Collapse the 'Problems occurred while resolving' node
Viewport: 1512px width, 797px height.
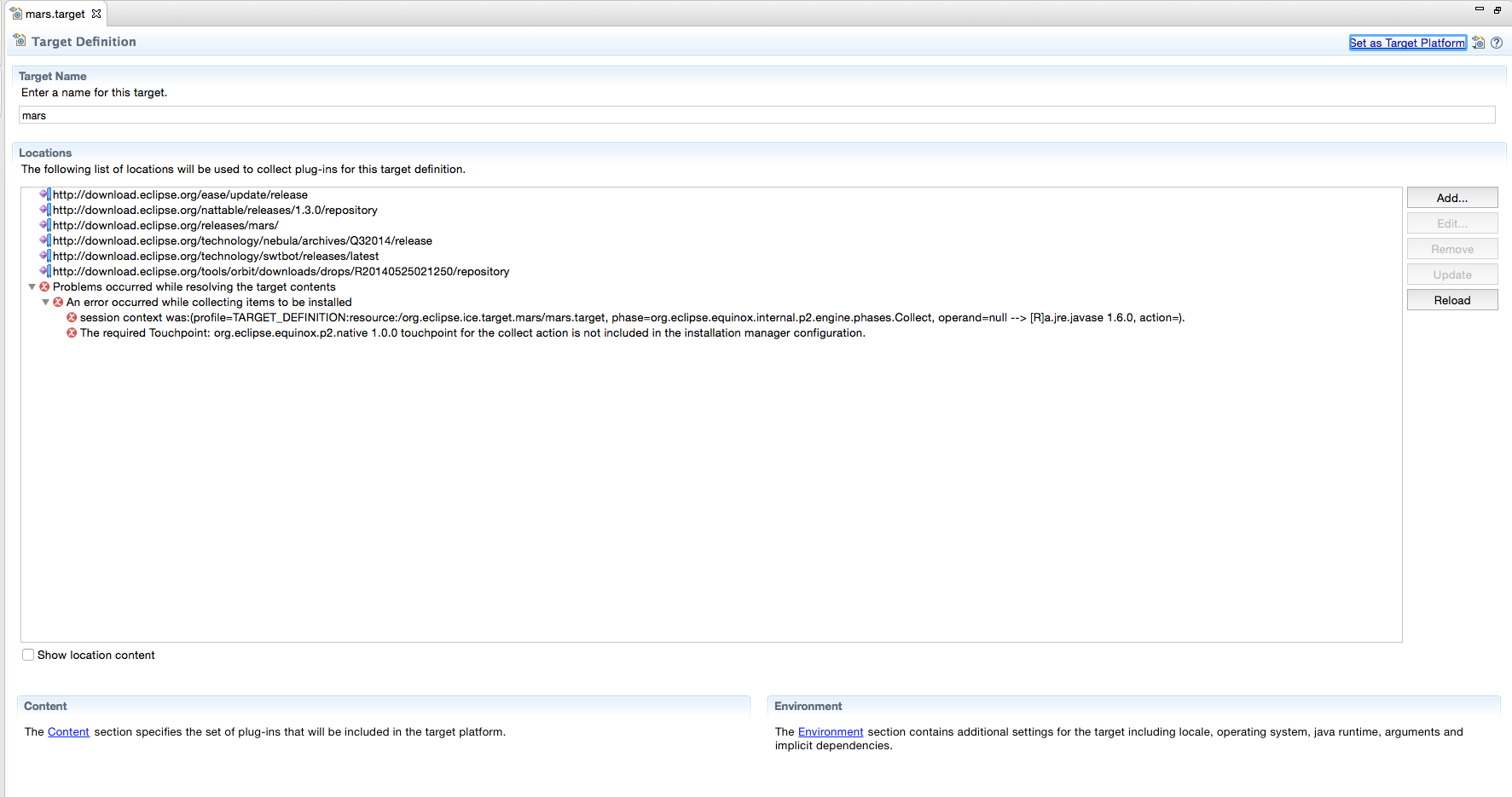32,287
